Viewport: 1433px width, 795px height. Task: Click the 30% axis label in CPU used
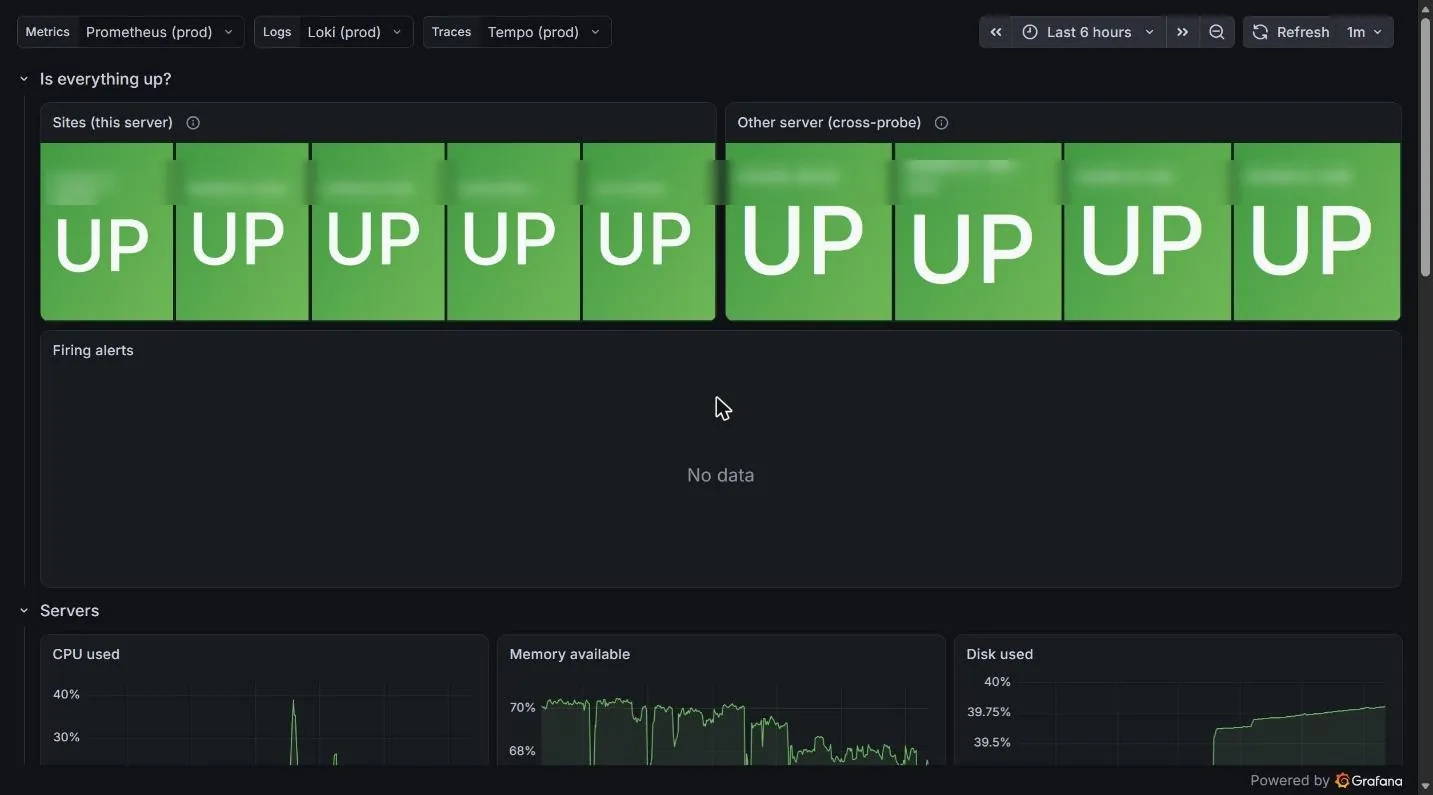(x=66, y=738)
